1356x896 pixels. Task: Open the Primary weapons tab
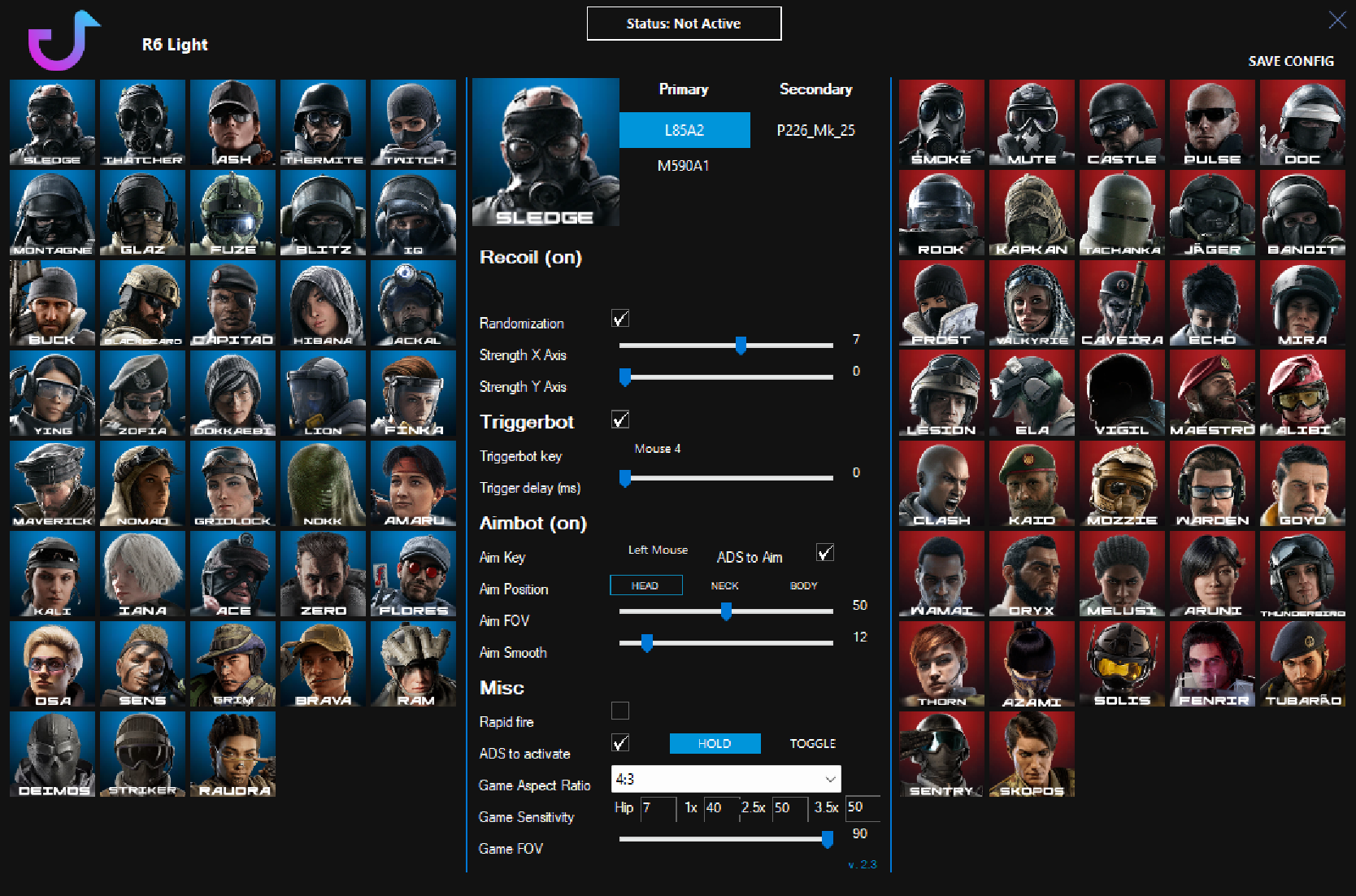(684, 89)
